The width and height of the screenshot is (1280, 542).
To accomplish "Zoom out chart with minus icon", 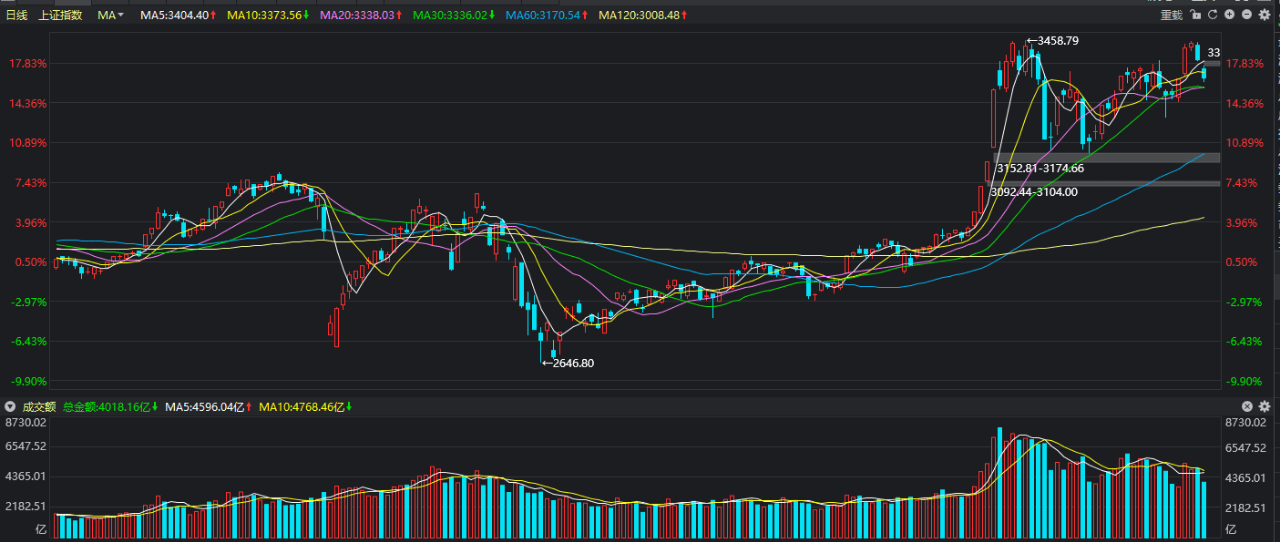I will point(1247,14).
